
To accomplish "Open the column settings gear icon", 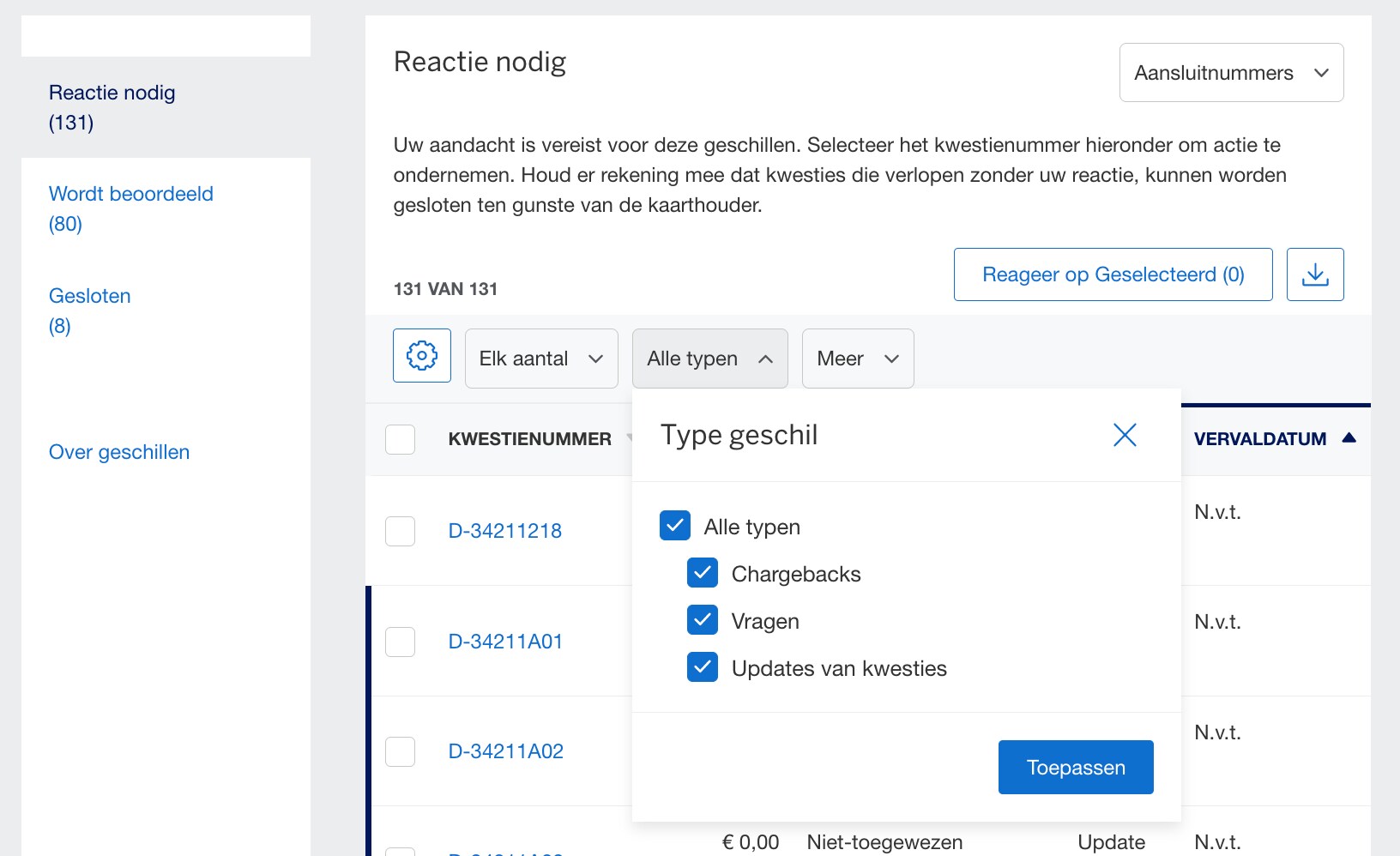I will [421, 355].
